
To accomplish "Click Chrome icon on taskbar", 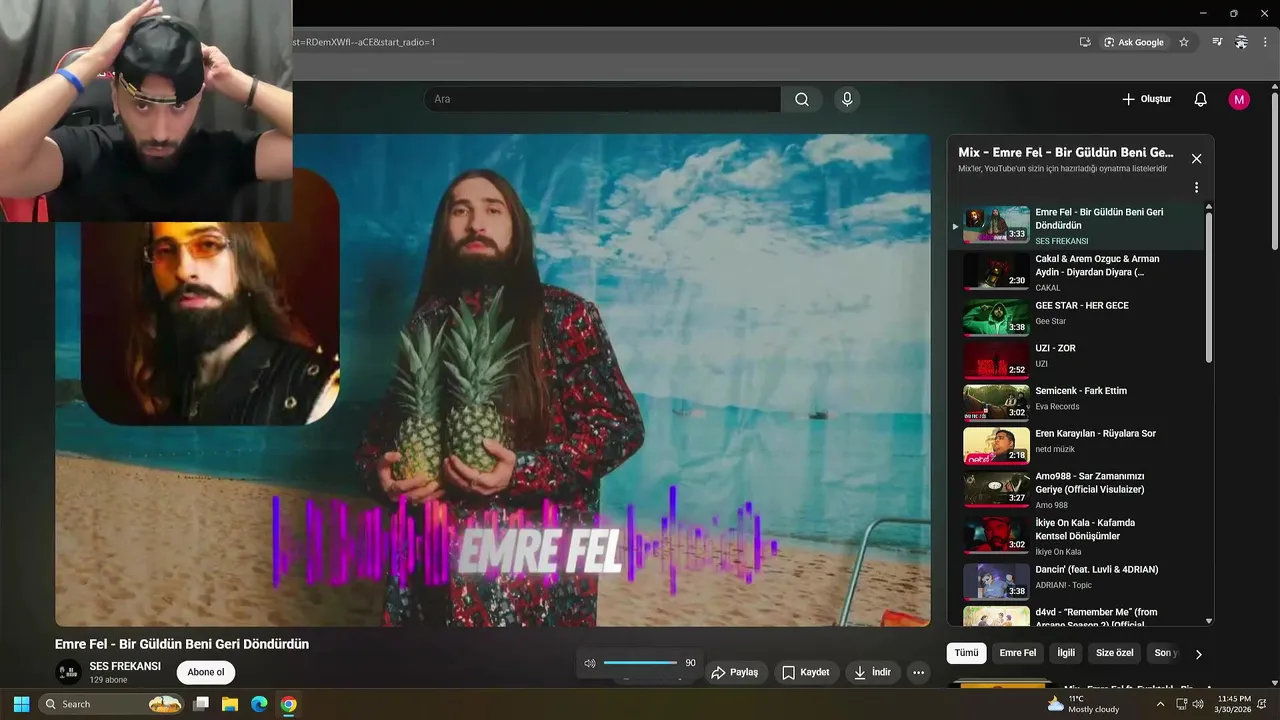I will [288, 704].
